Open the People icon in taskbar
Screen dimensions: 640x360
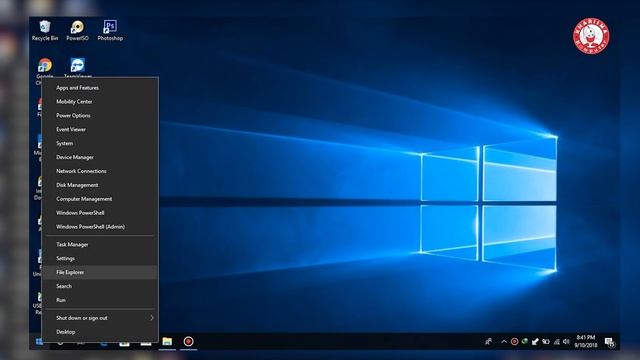(x=488, y=341)
